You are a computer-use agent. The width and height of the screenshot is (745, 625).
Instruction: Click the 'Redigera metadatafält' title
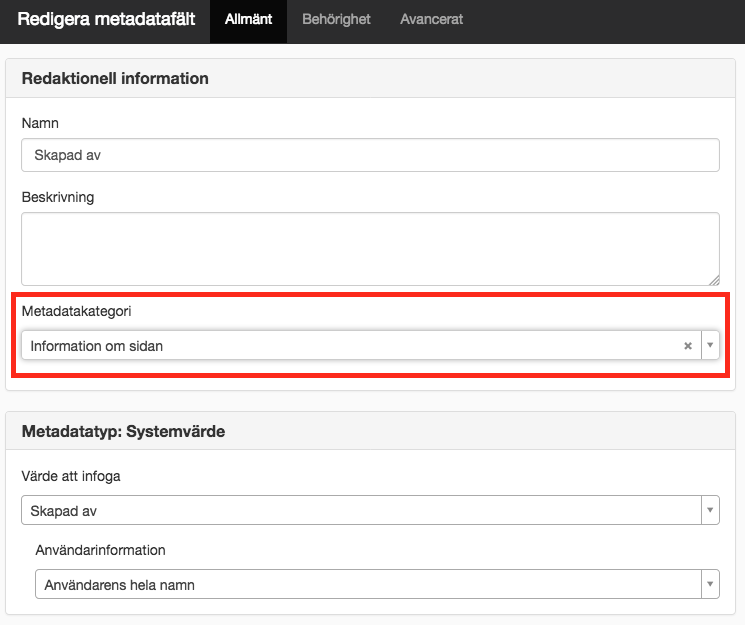pos(106,19)
